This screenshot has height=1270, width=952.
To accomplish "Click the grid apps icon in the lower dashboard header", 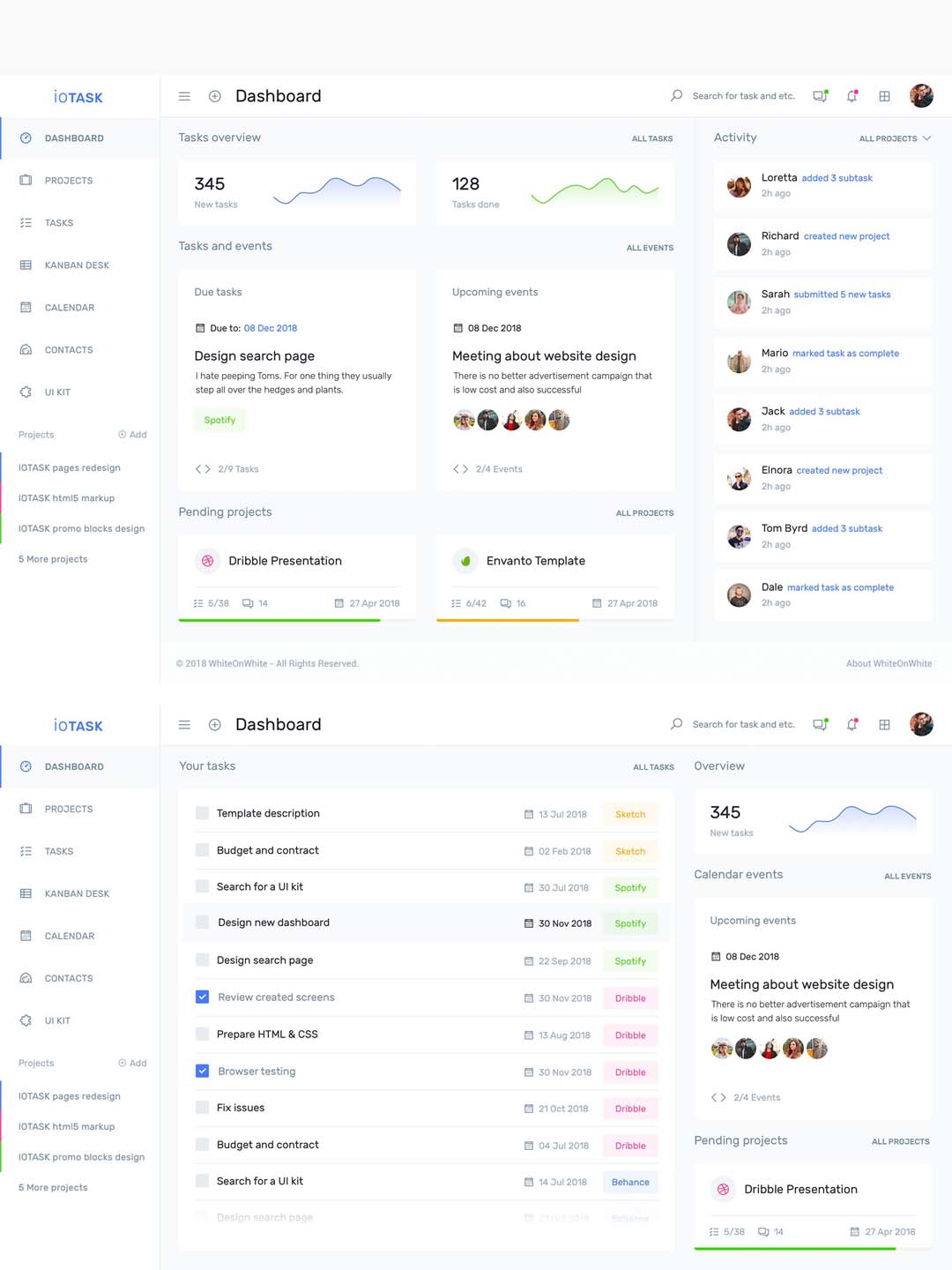I will (884, 724).
